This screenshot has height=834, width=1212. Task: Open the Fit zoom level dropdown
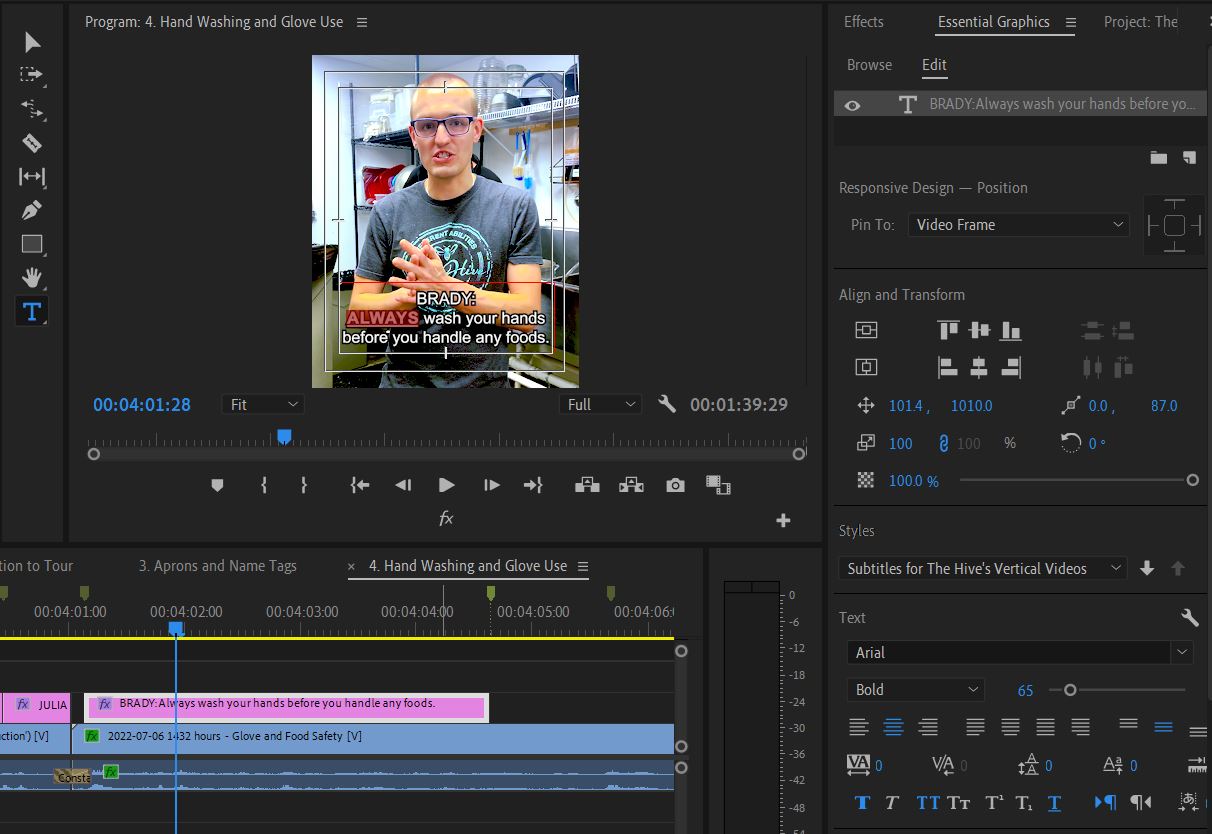(263, 404)
